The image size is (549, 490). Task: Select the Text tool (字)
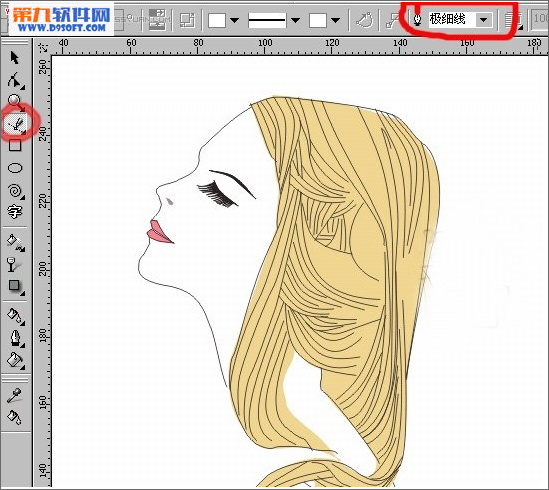click(15, 212)
